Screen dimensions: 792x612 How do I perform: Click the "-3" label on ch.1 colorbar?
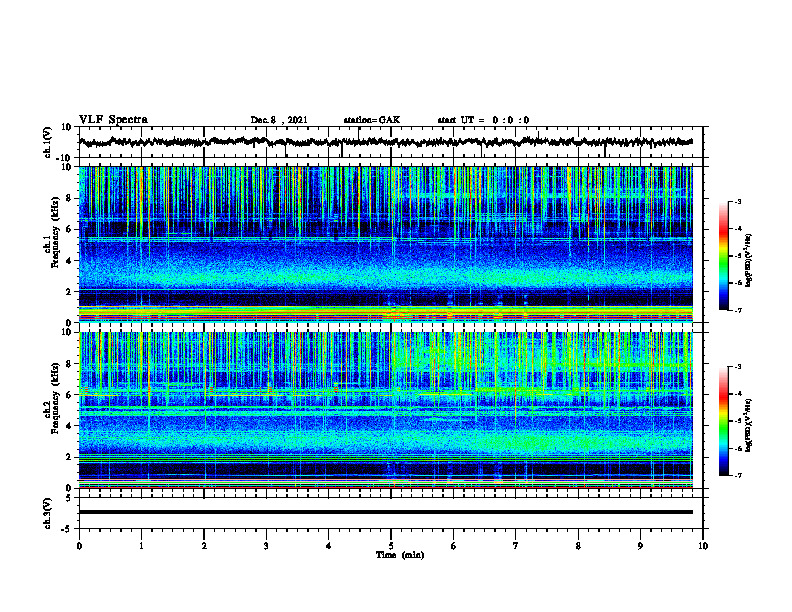click(737, 201)
